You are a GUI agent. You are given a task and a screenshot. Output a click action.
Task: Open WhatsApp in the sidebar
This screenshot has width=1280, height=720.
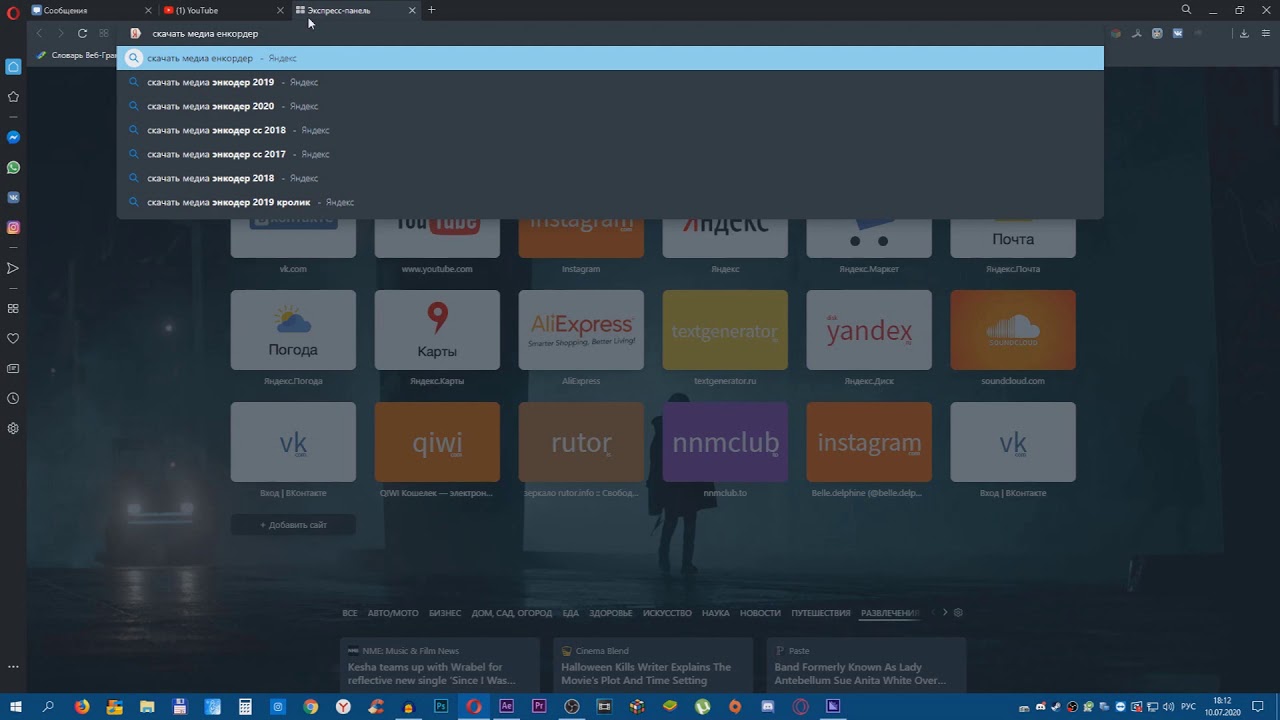tap(13, 167)
